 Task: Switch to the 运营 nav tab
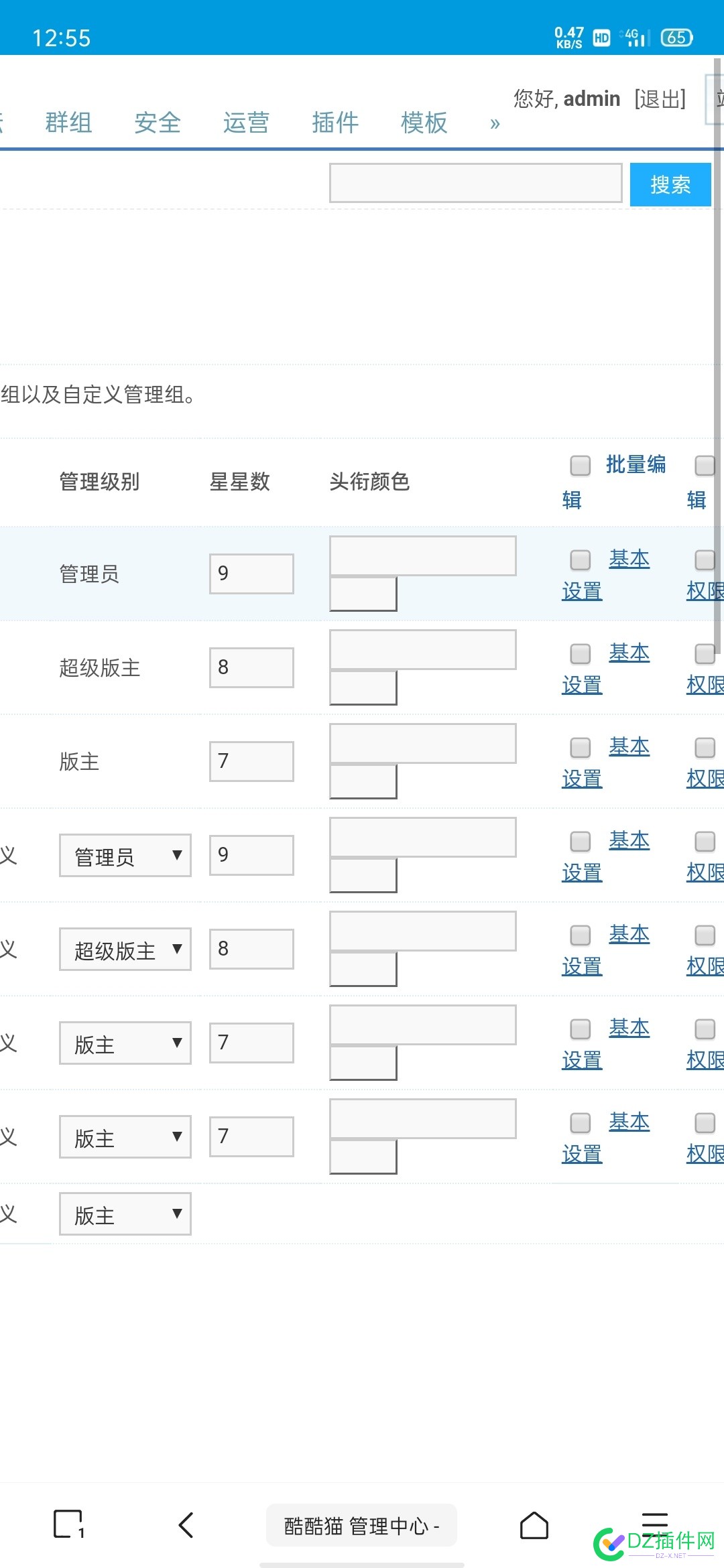click(246, 123)
